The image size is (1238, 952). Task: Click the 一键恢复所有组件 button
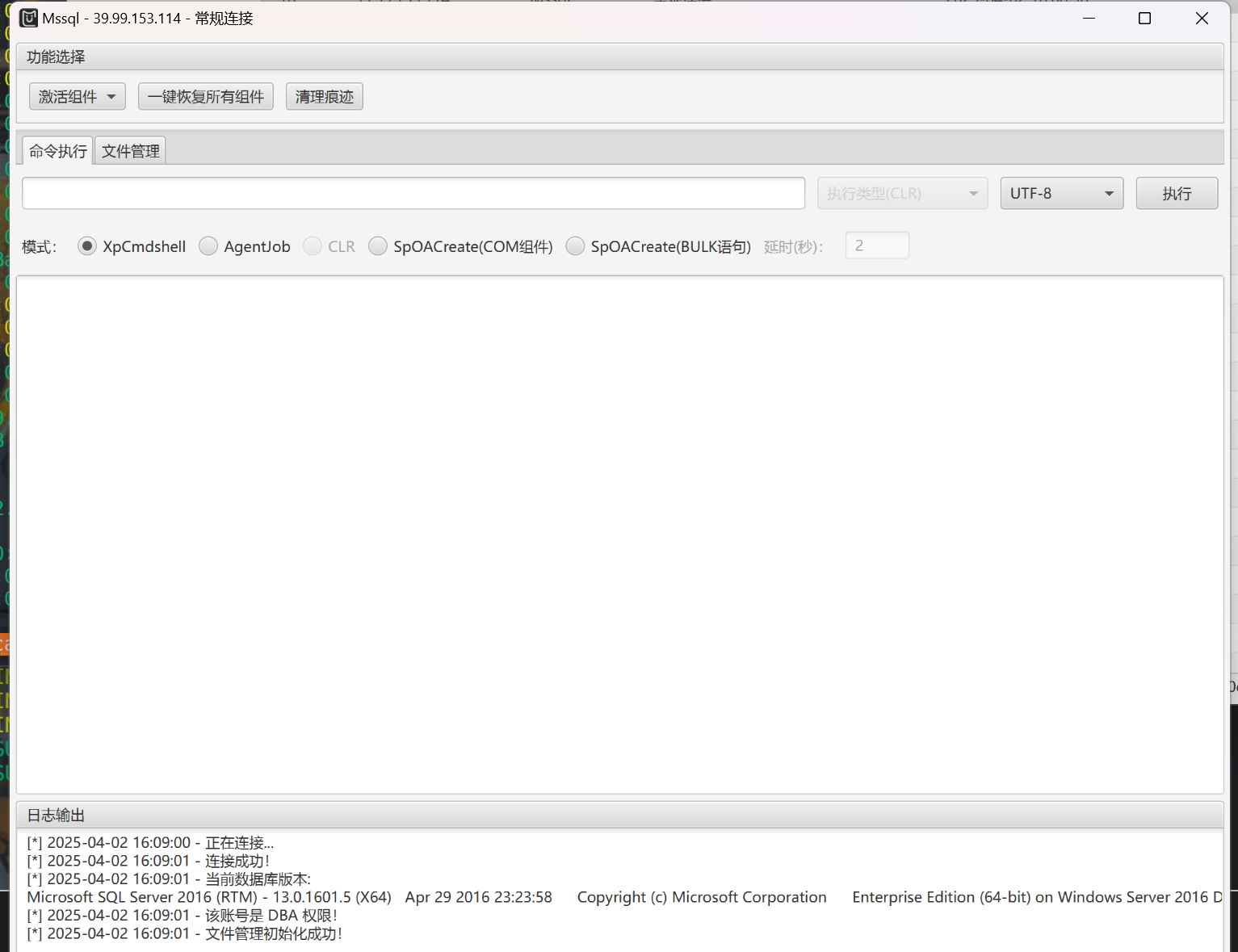coord(206,97)
